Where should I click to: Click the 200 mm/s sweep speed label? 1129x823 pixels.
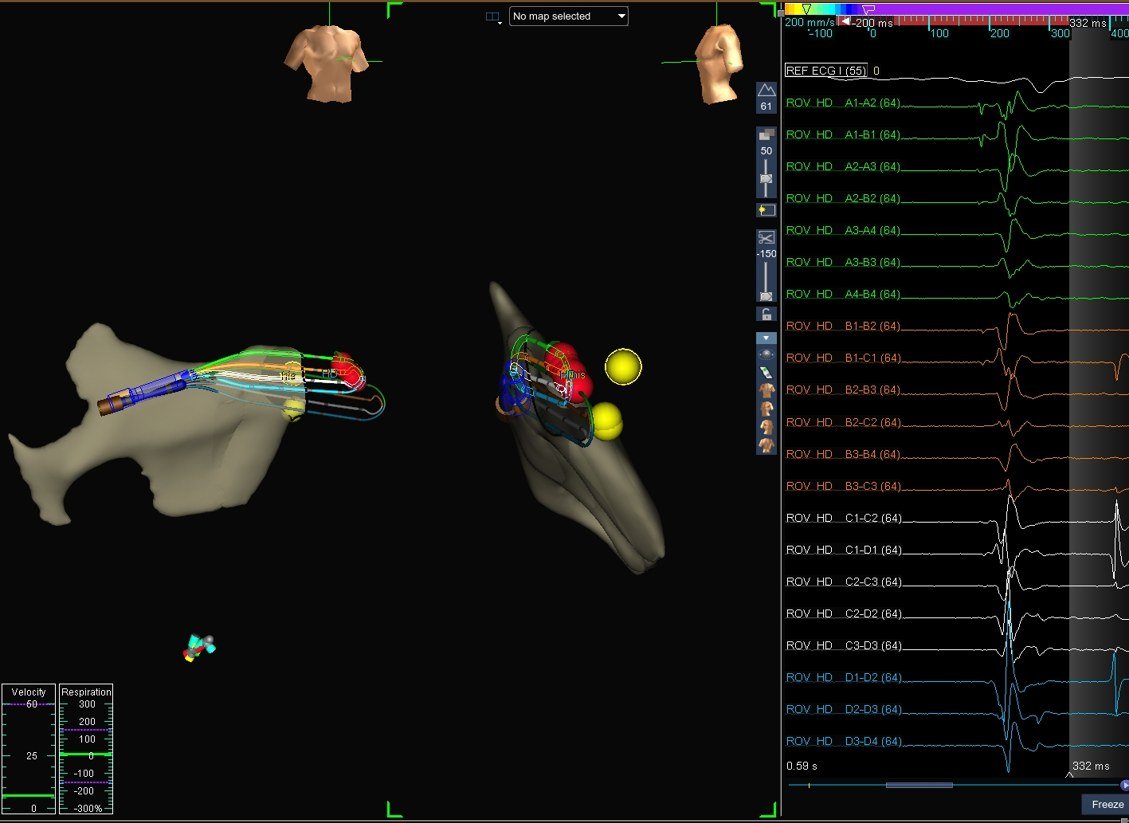(x=809, y=22)
